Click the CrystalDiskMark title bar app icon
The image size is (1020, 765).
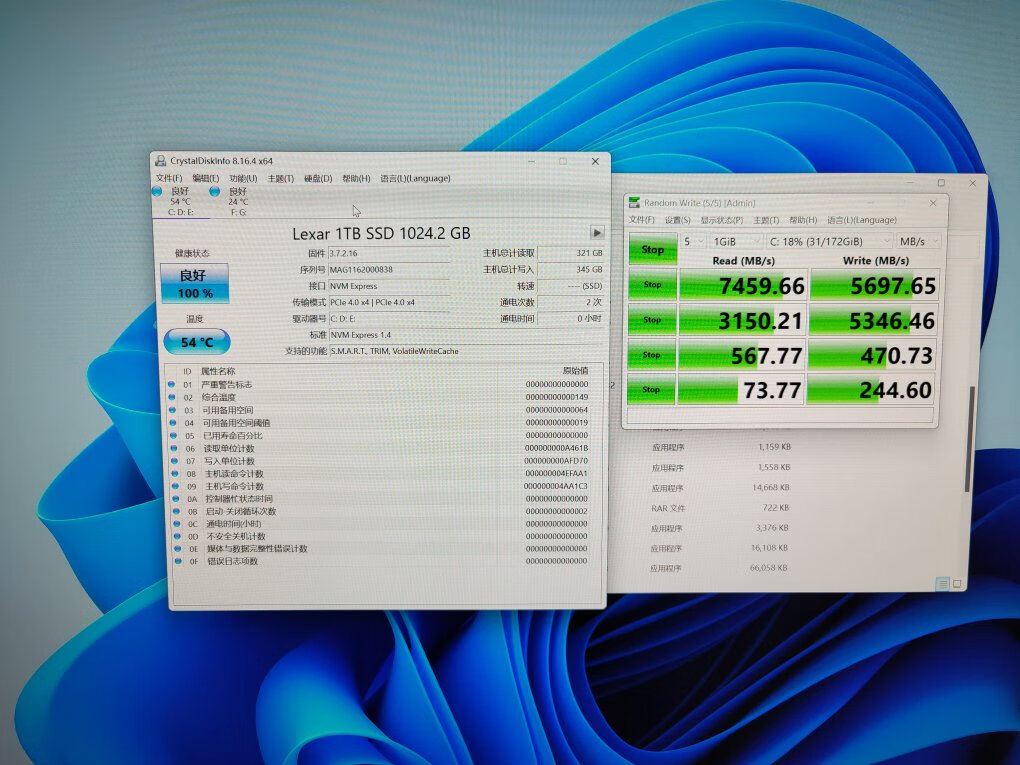(x=634, y=202)
